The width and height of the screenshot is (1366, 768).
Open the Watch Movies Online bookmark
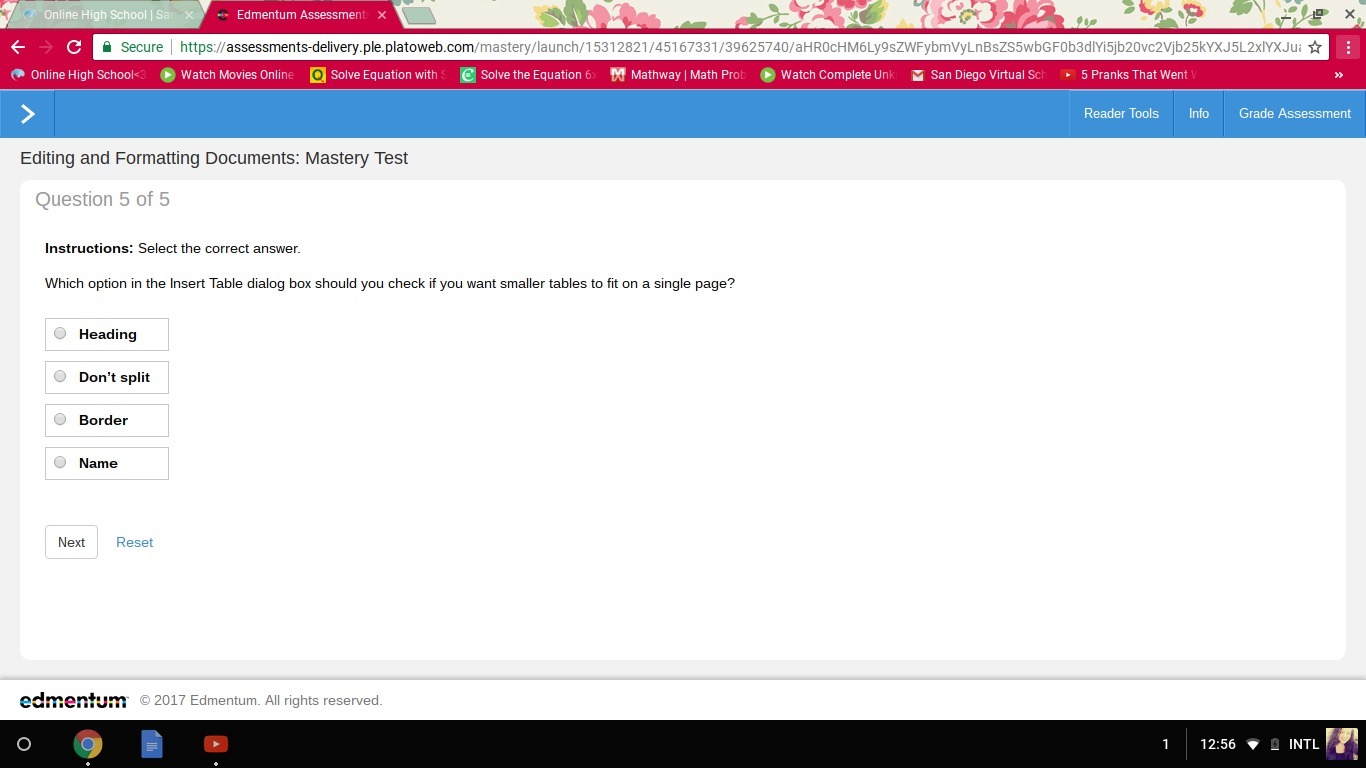point(227,74)
